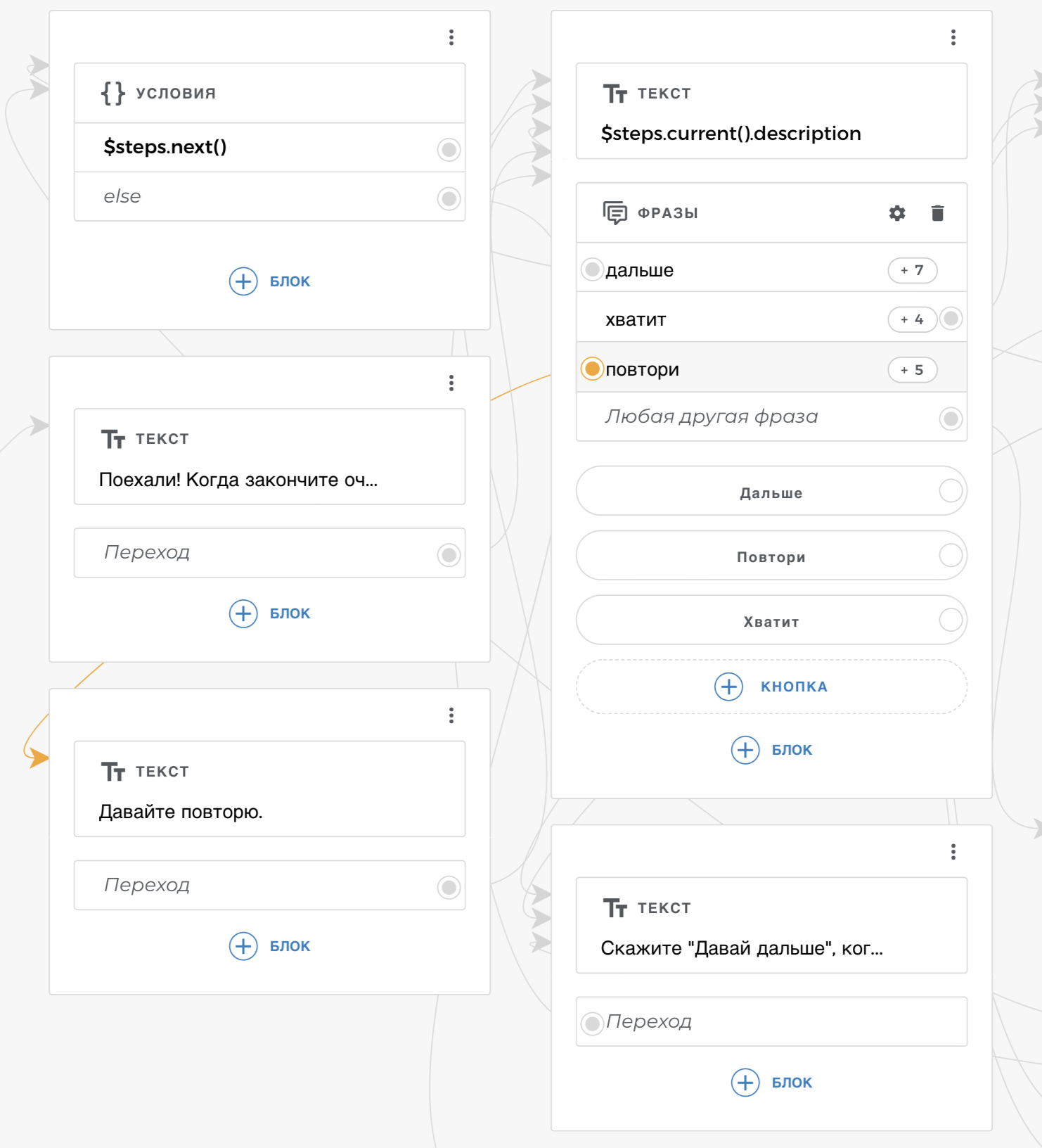Image resolution: width=1042 pixels, height=1148 pixels.
Task: Click the 'Дальше' reply button
Action: [x=771, y=492]
